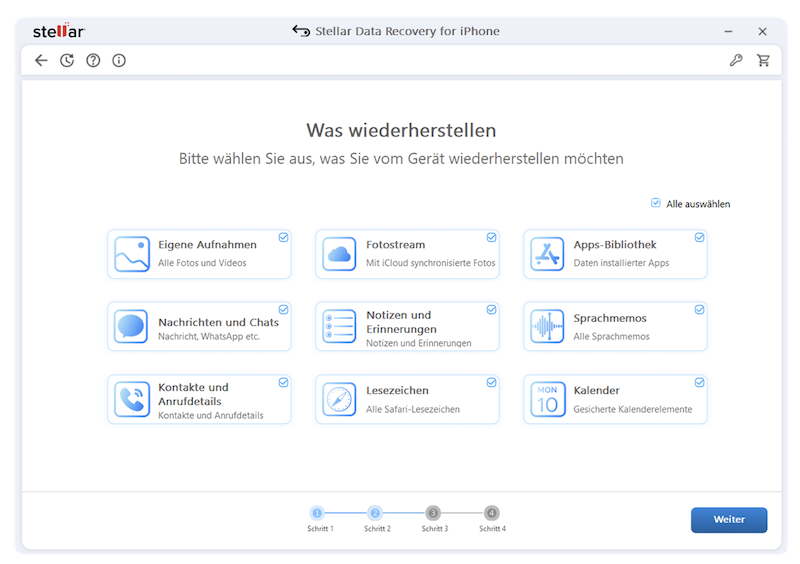Click the text 'Mit iCloud synchronisierte Fotos'

431,263
